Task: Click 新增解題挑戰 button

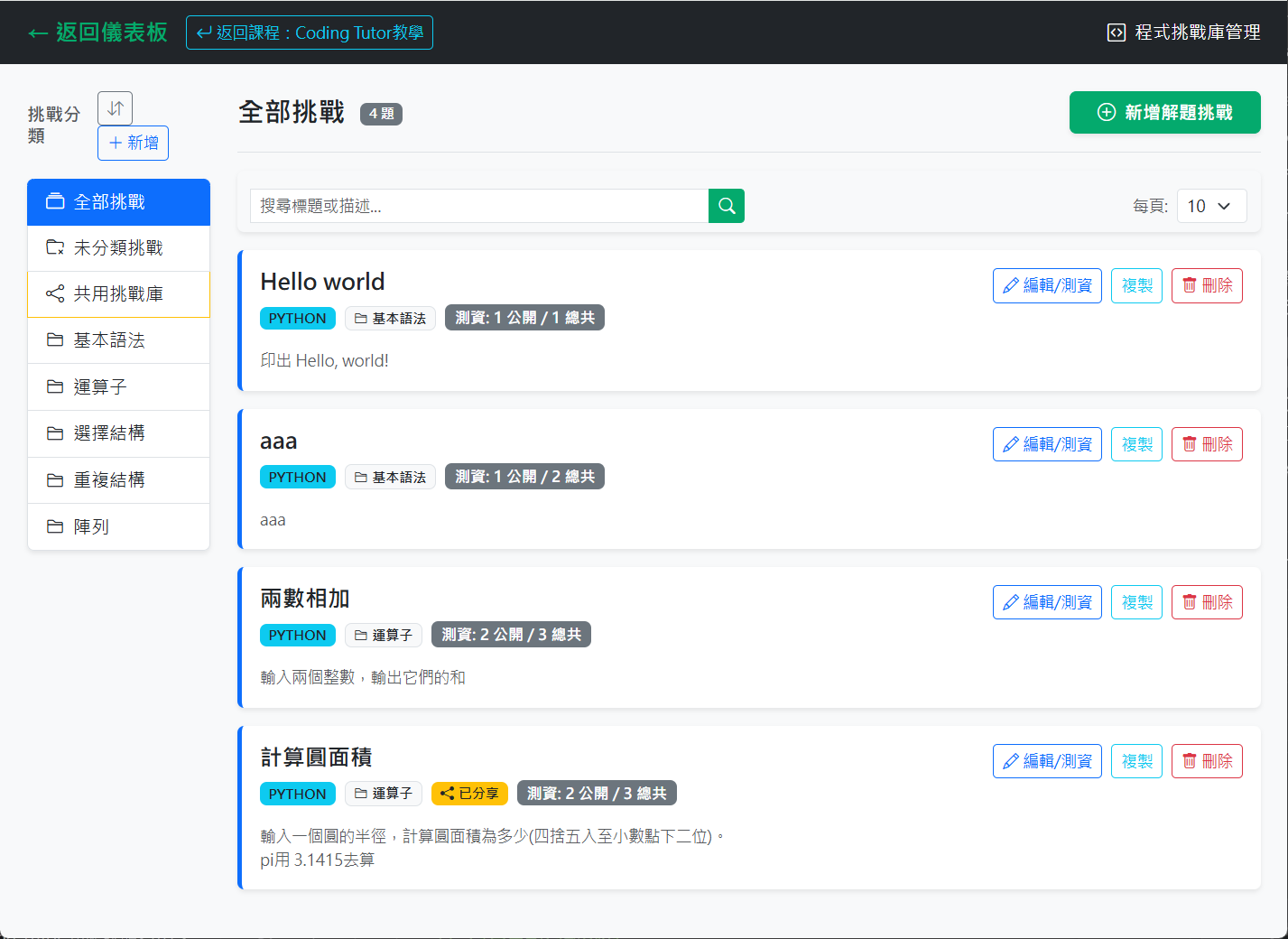Action: tap(1164, 113)
